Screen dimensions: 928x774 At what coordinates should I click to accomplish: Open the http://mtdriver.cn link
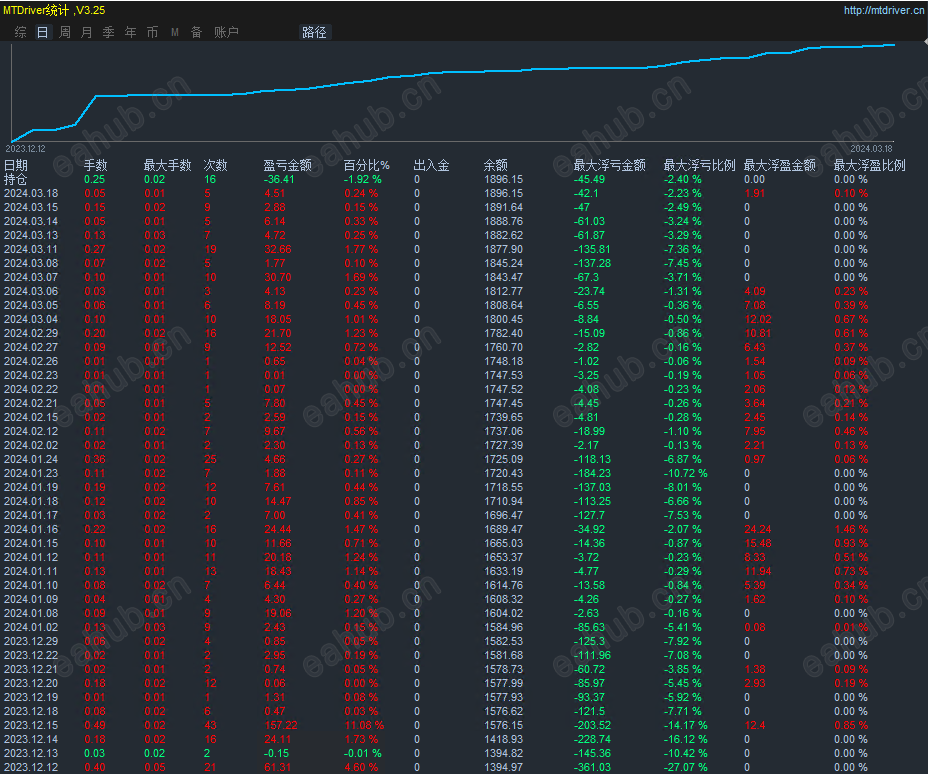pos(884,10)
